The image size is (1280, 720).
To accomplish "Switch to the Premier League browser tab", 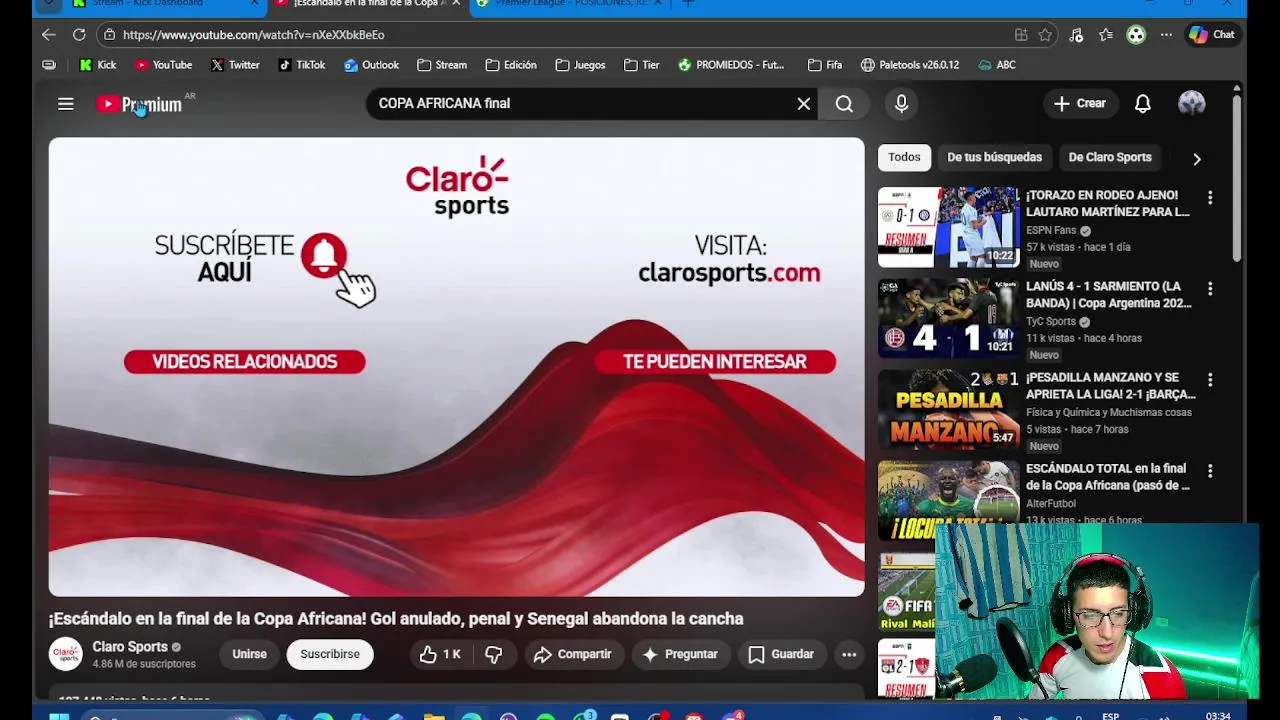I will 570,4.
